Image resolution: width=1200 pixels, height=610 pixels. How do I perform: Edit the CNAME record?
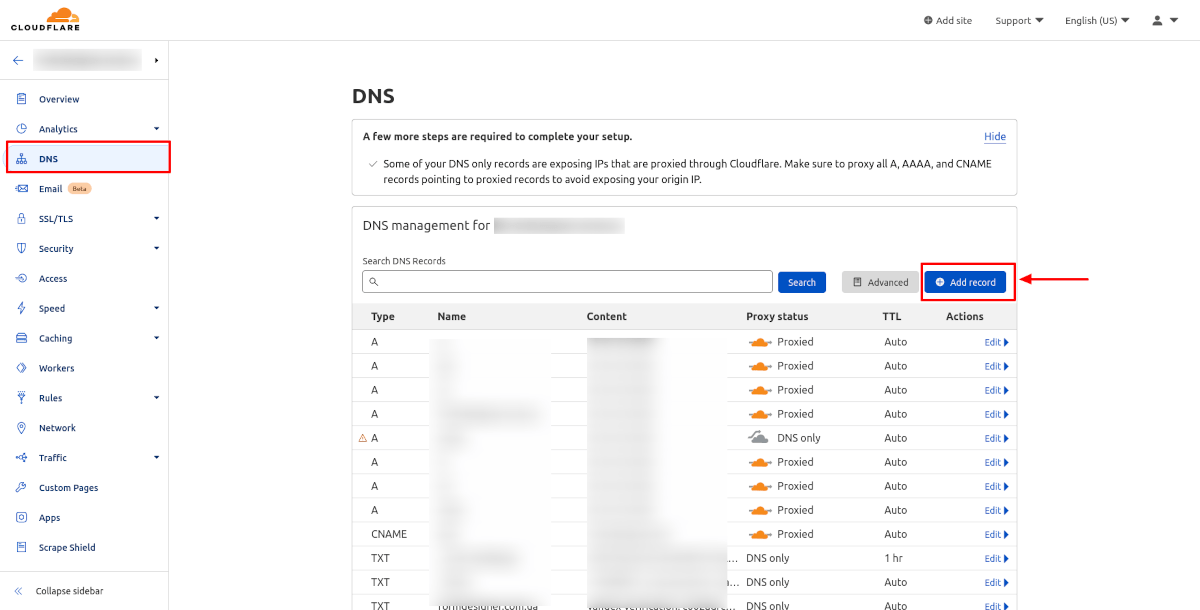[x=994, y=534]
